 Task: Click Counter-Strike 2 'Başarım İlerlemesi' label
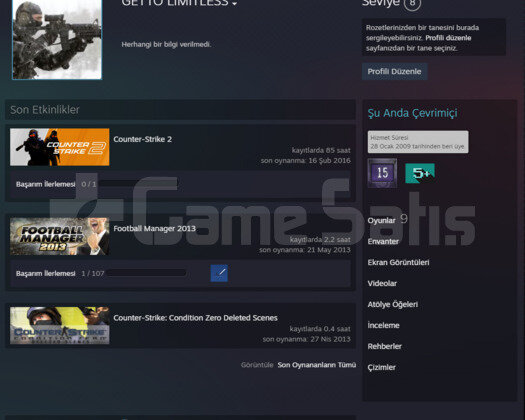pos(46,184)
